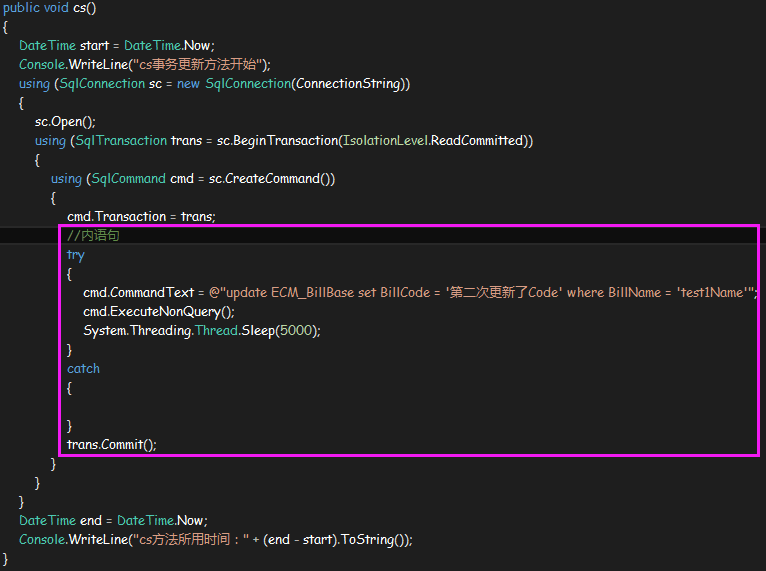This screenshot has height=571, width=766.
Task: Click the value "5000" in Sleep call
Action: coord(296,331)
